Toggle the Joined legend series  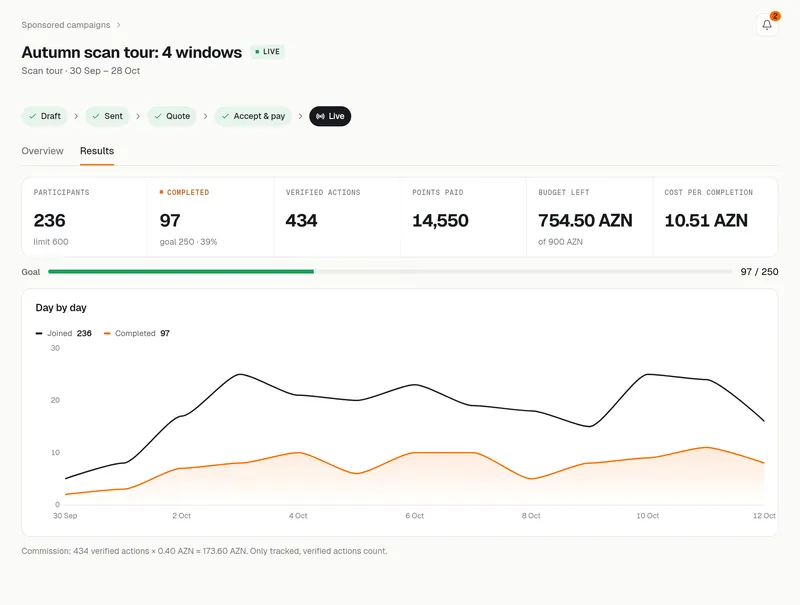pos(64,333)
